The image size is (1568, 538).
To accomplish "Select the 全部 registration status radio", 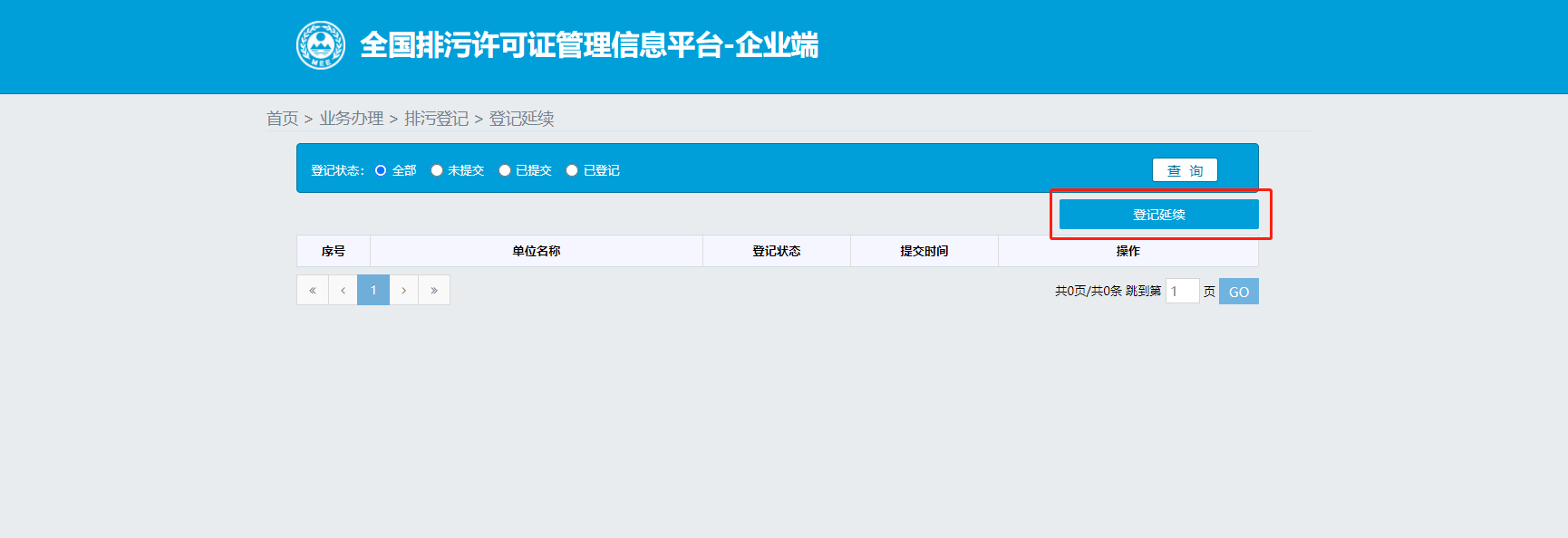I will tap(381, 170).
